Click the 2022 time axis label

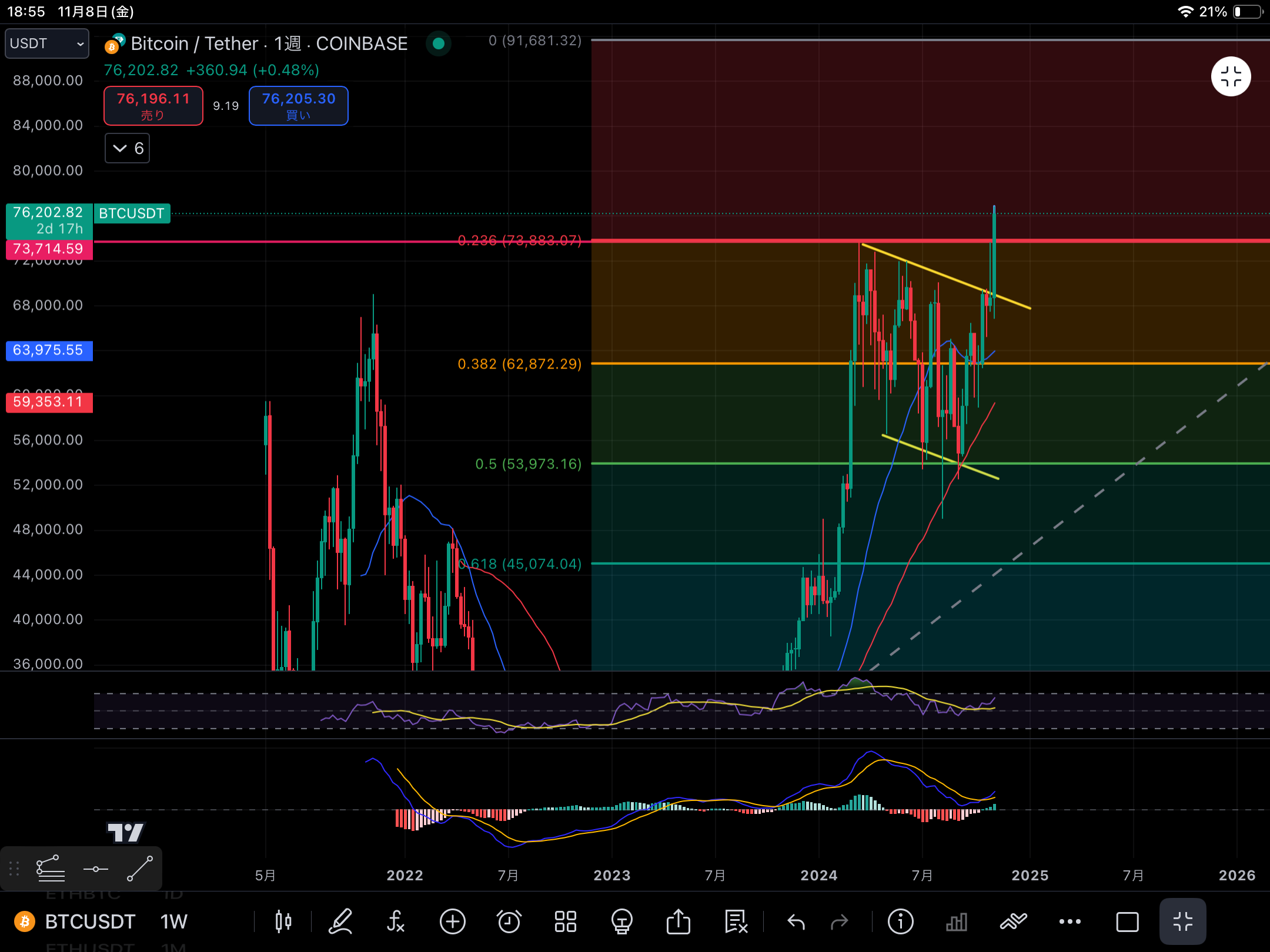point(405,875)
